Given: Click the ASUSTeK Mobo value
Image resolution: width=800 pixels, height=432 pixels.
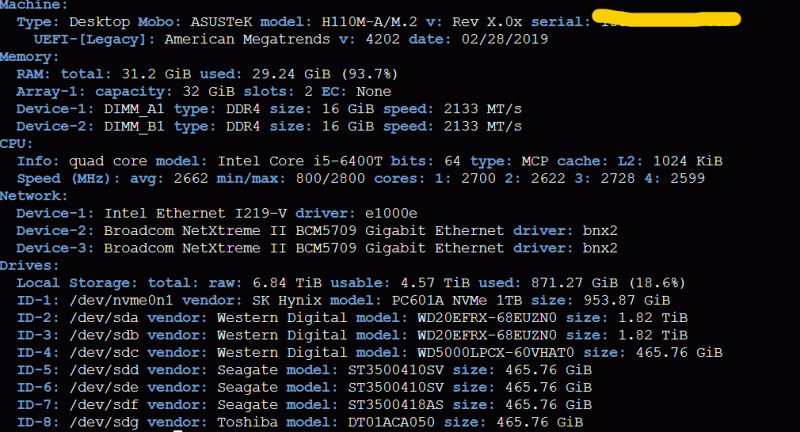Looking at the screenshot, I should click(x=221, y=22).
